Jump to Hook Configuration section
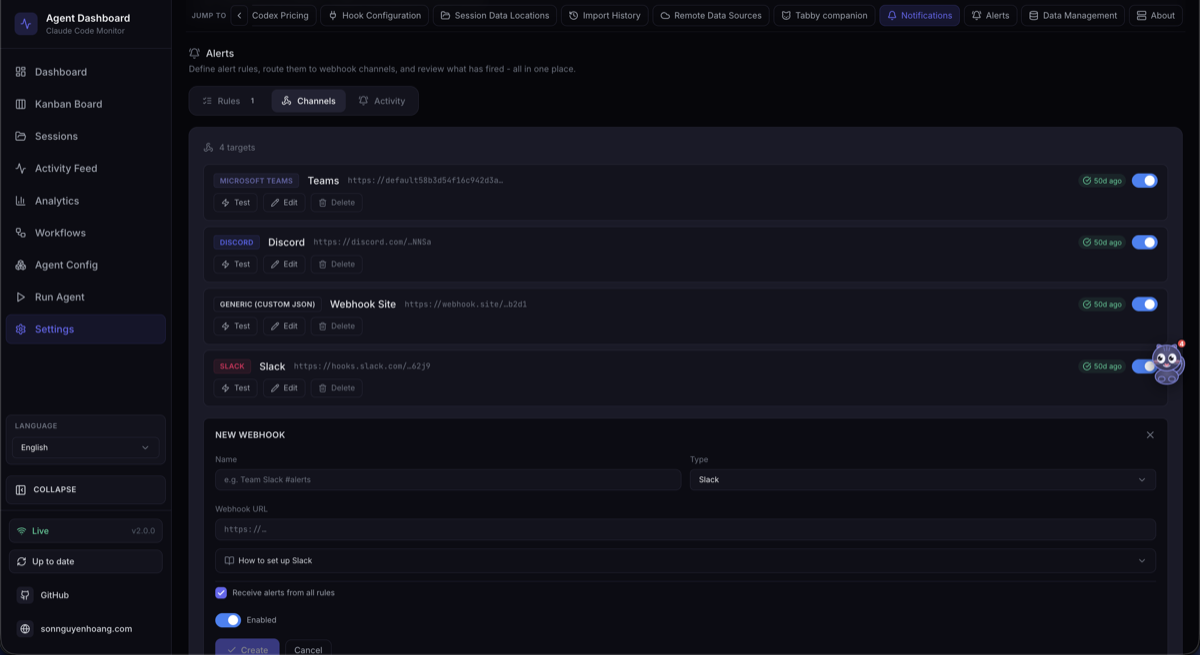1200x655 pixels. (x=375, y=15)
